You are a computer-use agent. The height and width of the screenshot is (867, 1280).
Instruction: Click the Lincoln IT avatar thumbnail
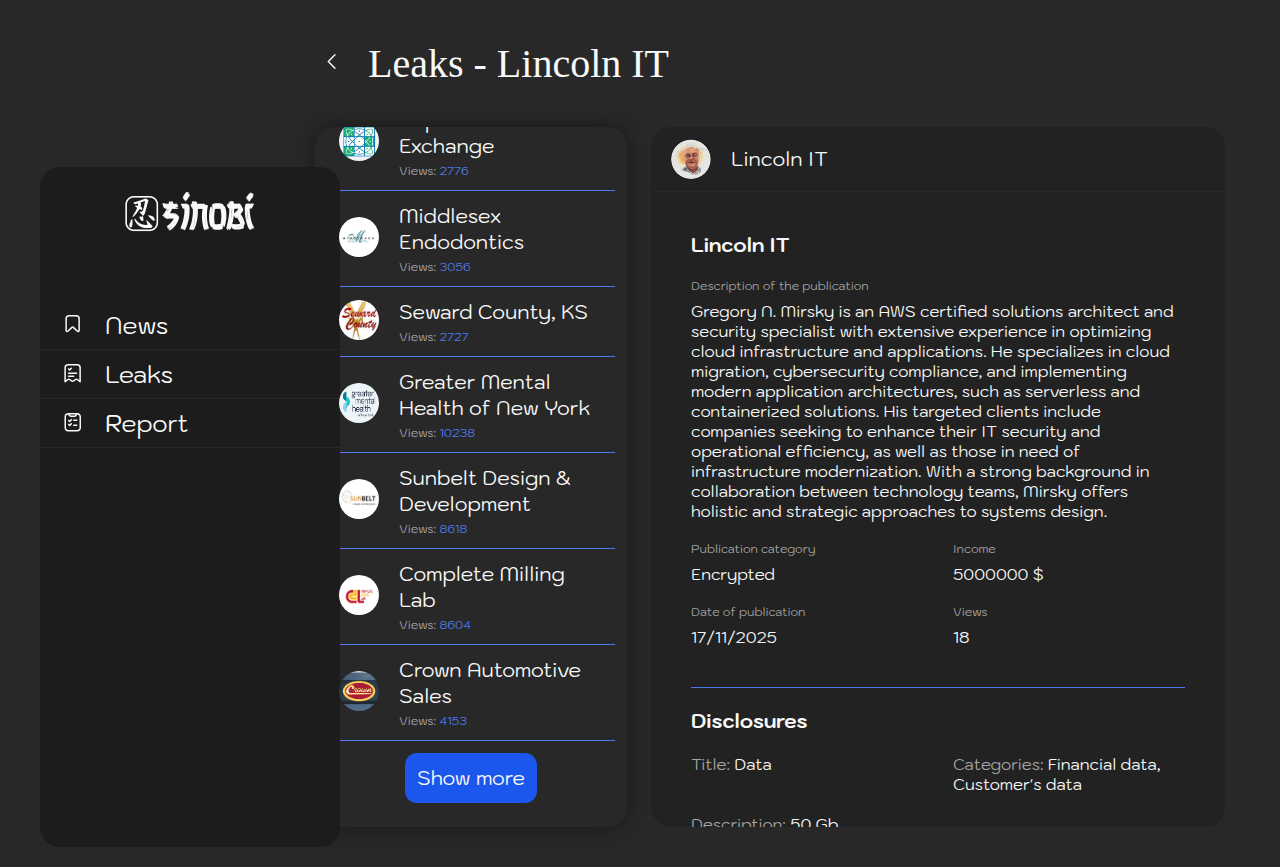[691, 159]
